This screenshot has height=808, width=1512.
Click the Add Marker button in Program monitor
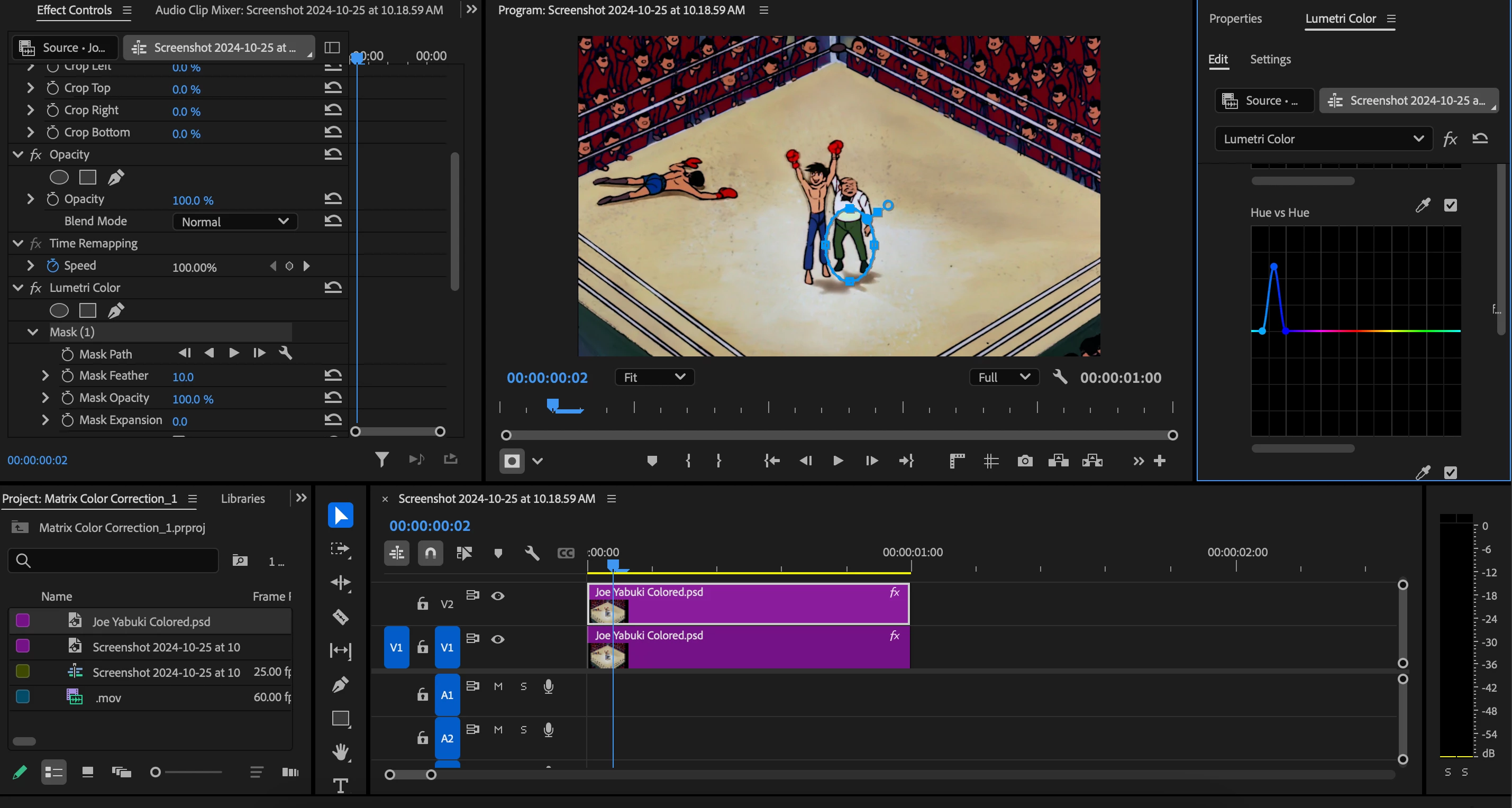click(652, 461)
